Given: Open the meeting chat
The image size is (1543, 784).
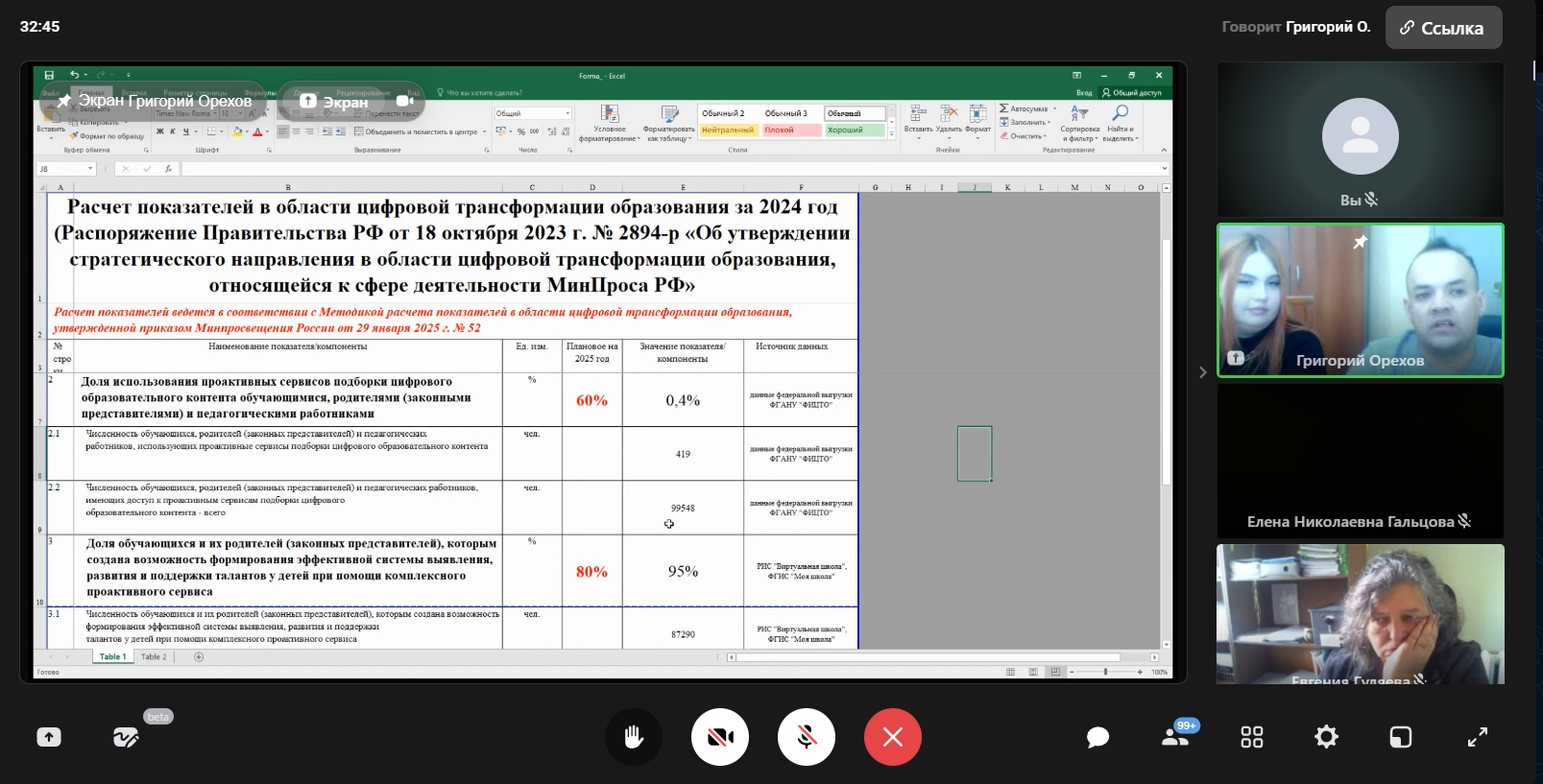Looking at the screenshot, I should [1097, 737].
